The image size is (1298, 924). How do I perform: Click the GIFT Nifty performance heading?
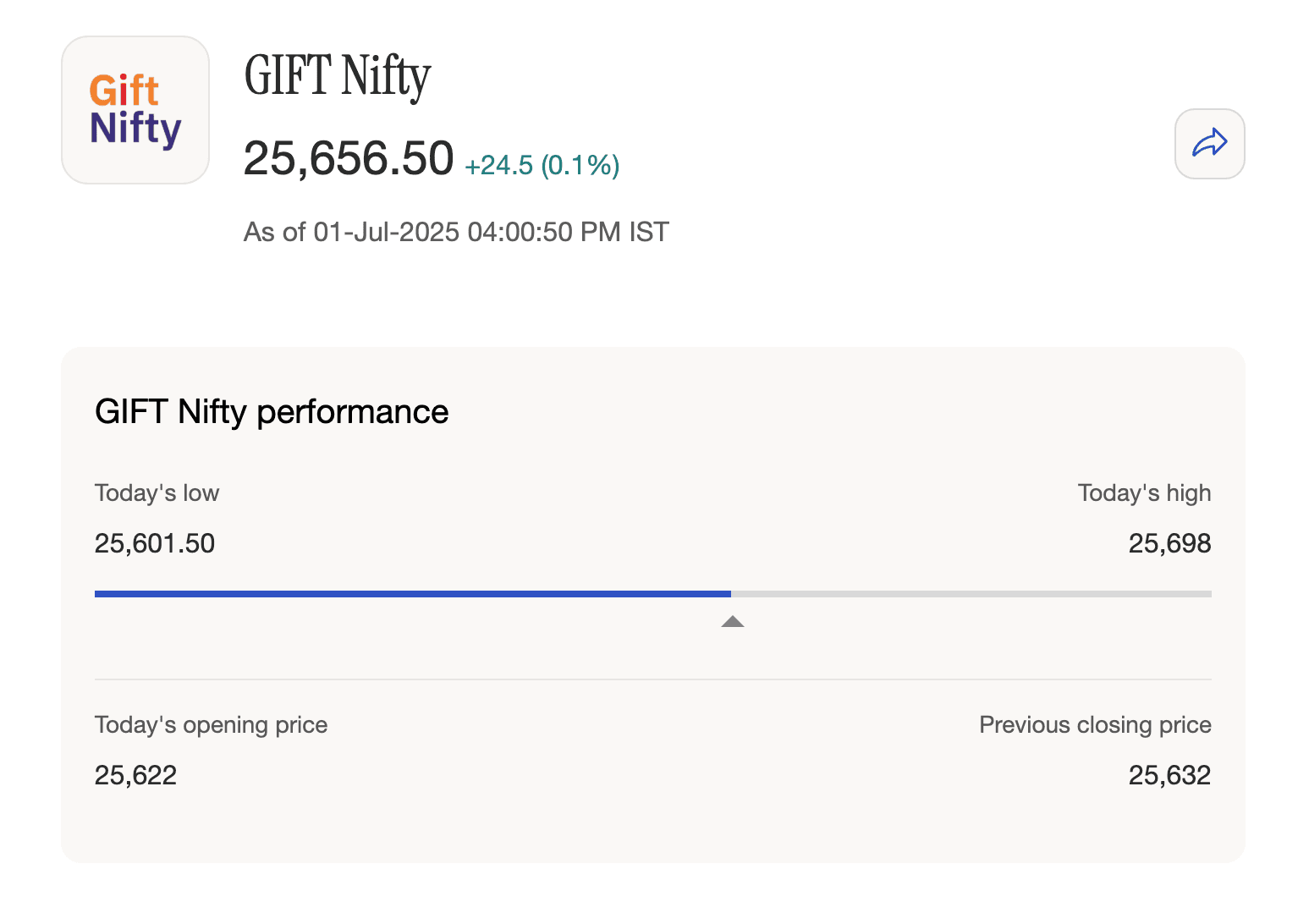tap(272, 412)
